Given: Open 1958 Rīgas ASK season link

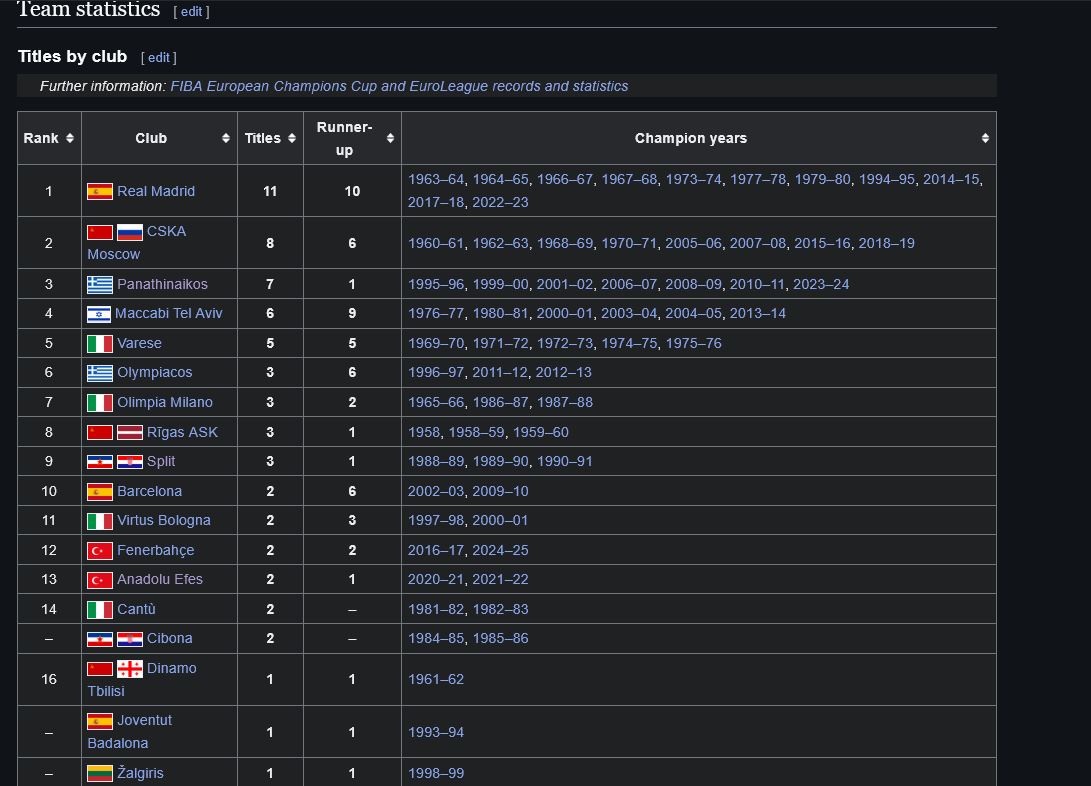Looking at the screenshot, I should [x=424, y=433].
